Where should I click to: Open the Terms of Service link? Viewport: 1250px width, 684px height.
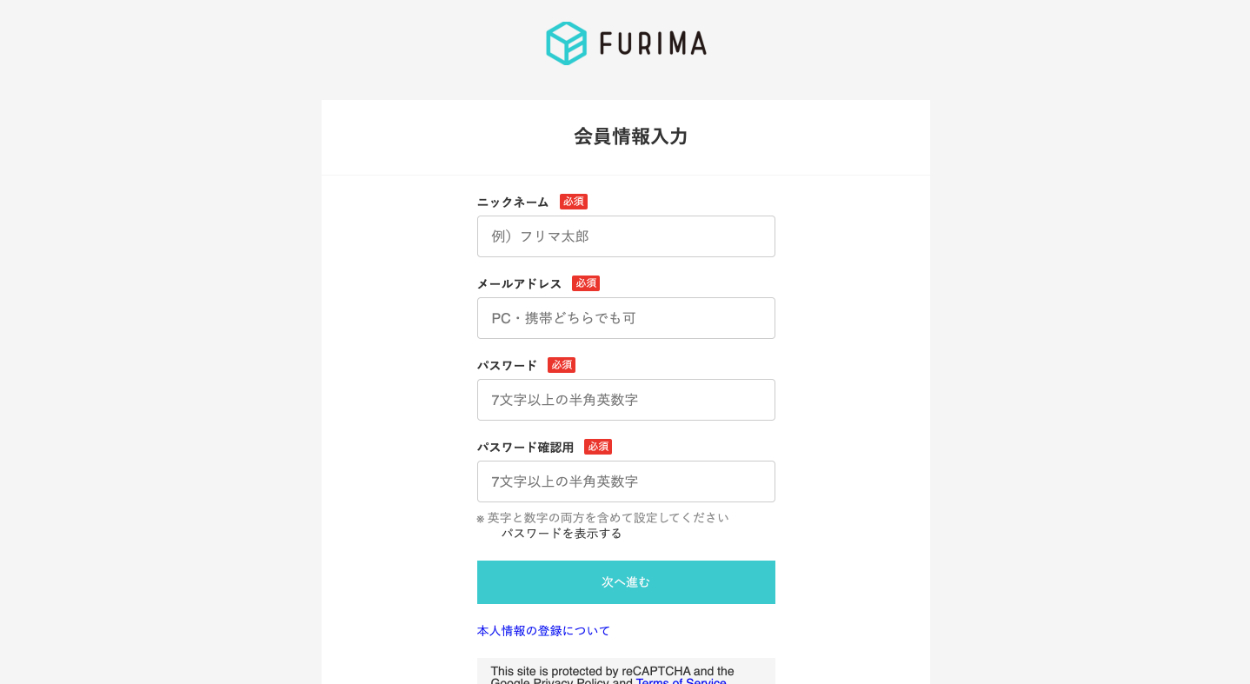click(681, 682)
